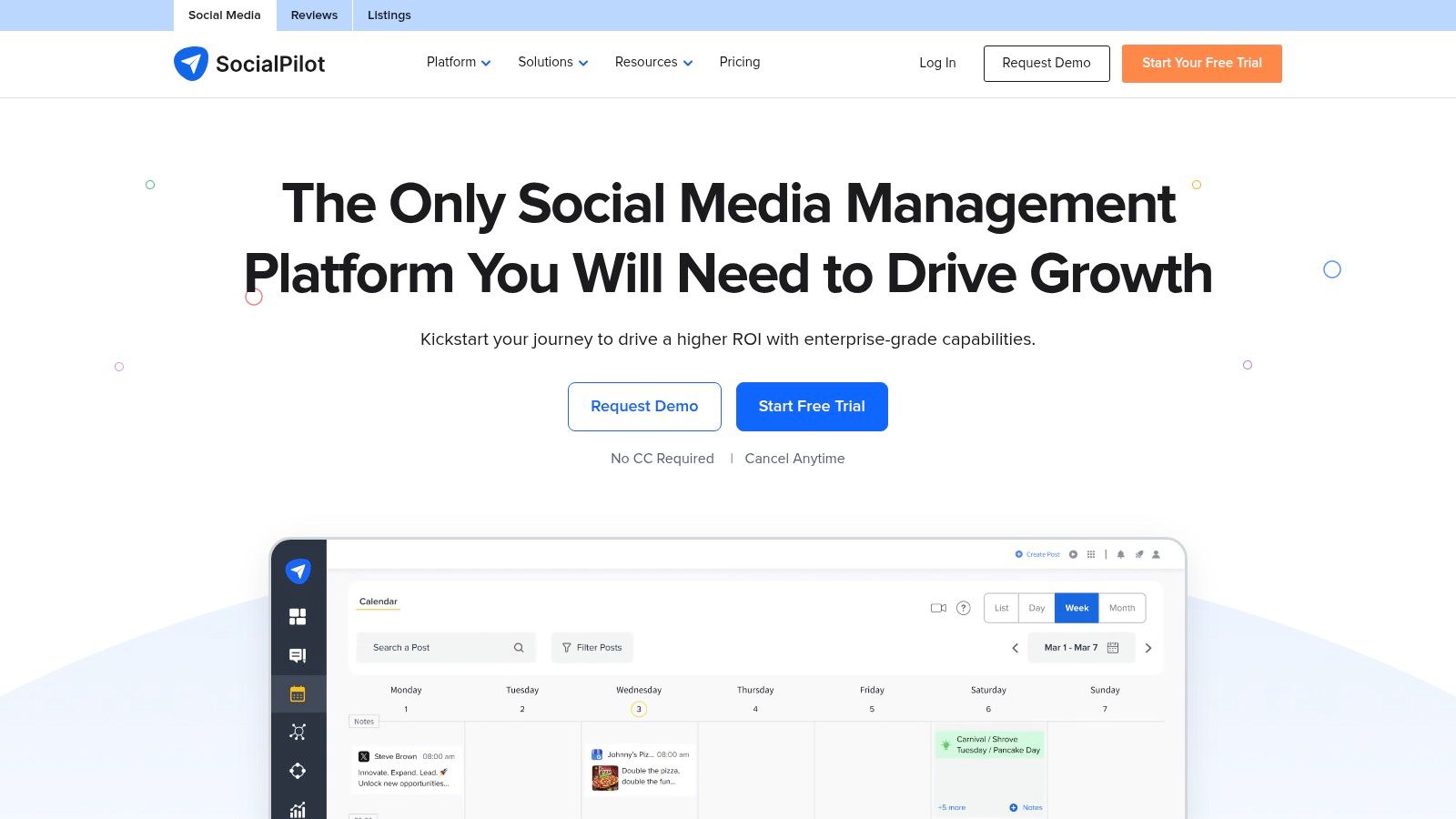Expand the Resources dropdown
The image size is (1456, 819).
653,62
